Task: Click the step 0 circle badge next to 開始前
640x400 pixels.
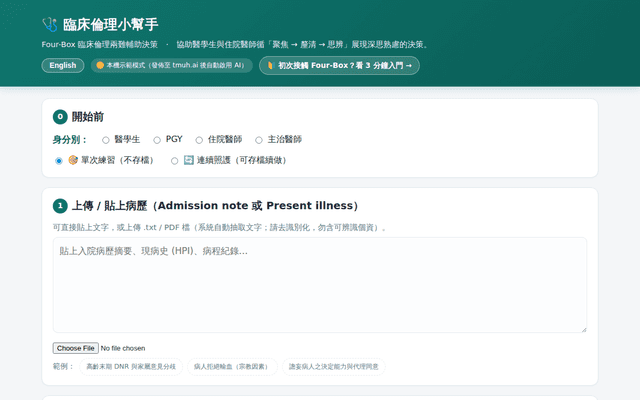Action: click(60, 117)
